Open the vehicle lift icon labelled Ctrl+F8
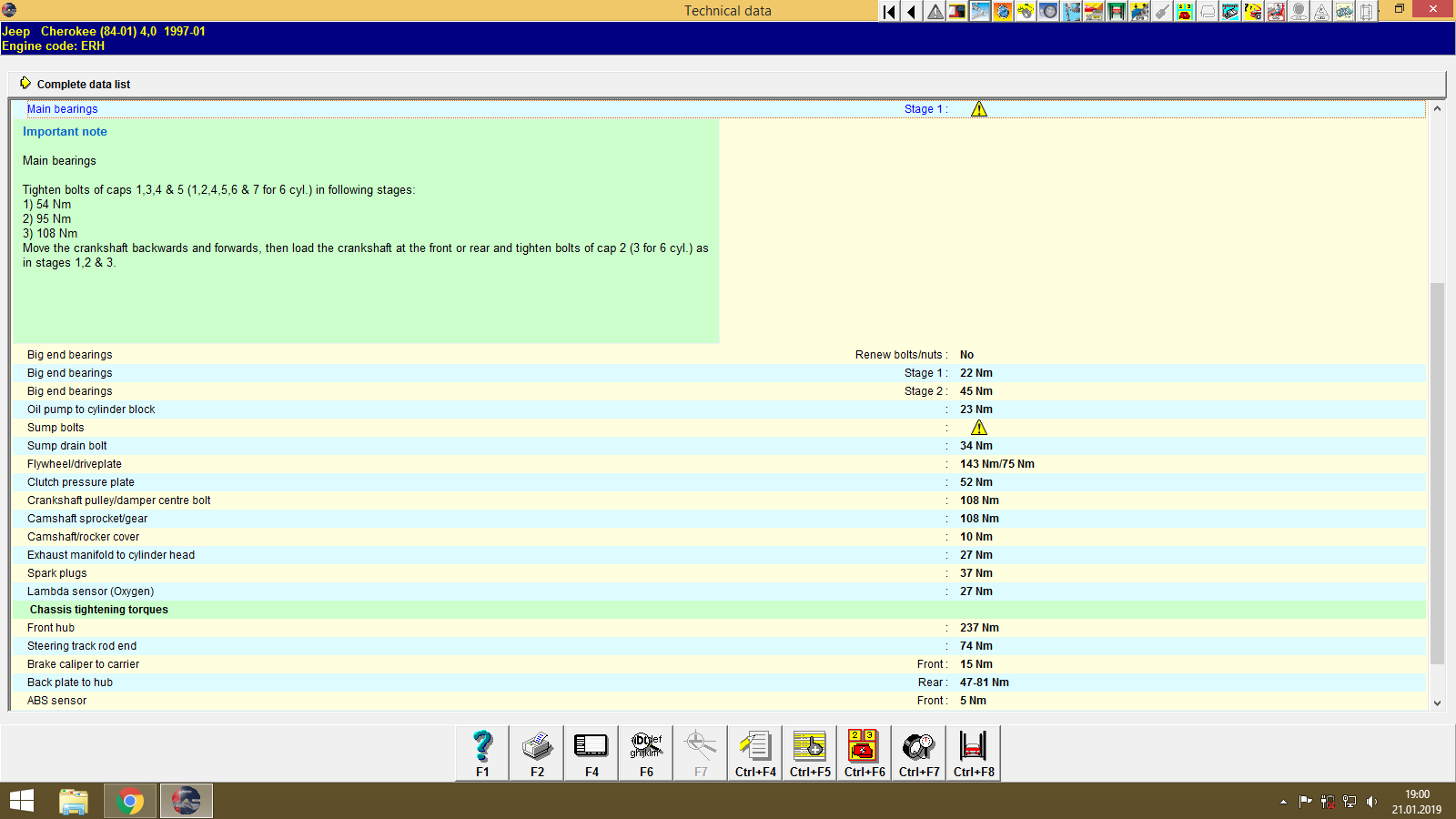Screen dimensions: 1456x819 tap(973, 753)
